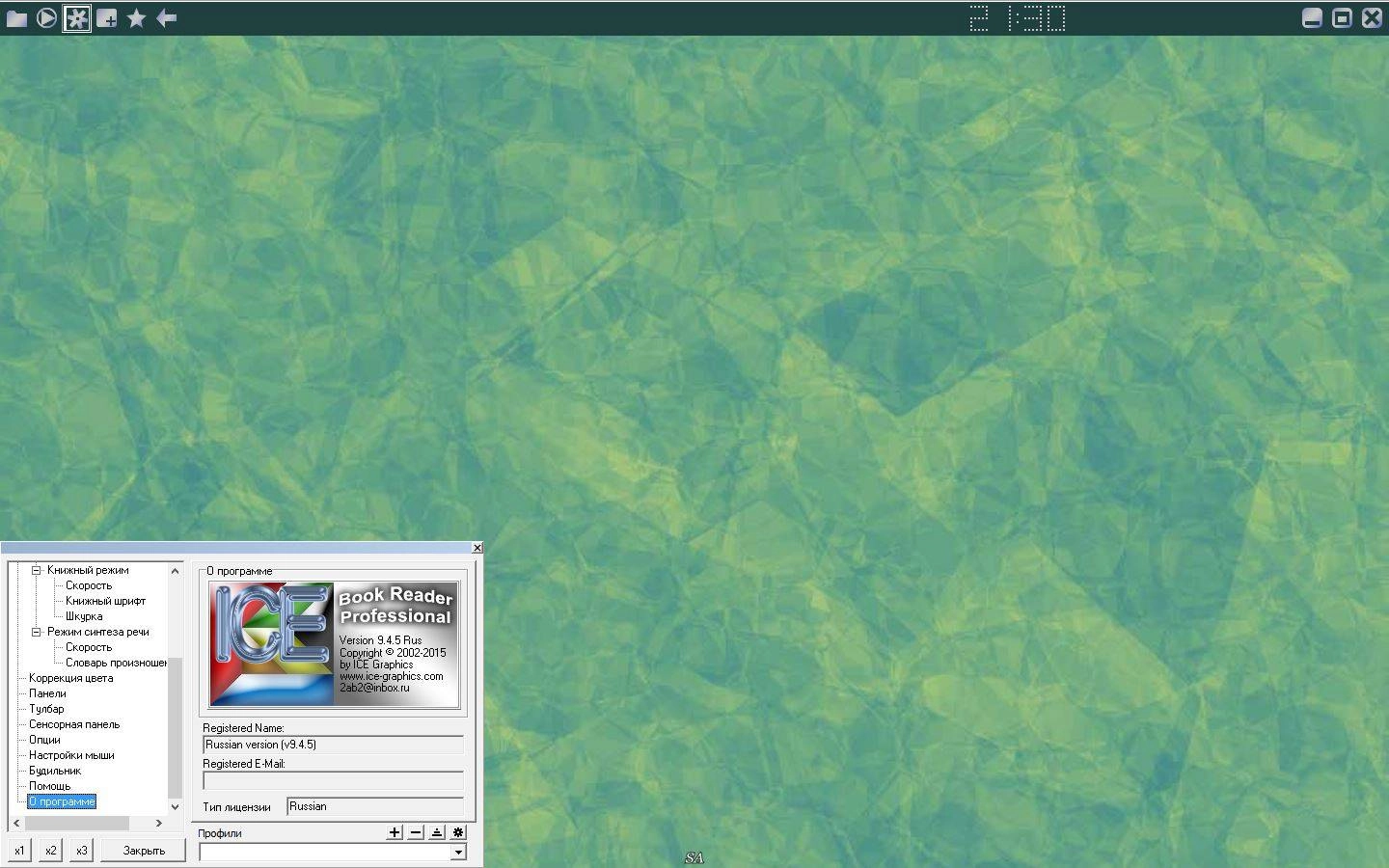The height and width of the screenshot is (868, 1389).
Task: Click the profile settings gear icon
Action: click(x=458, y=832)
